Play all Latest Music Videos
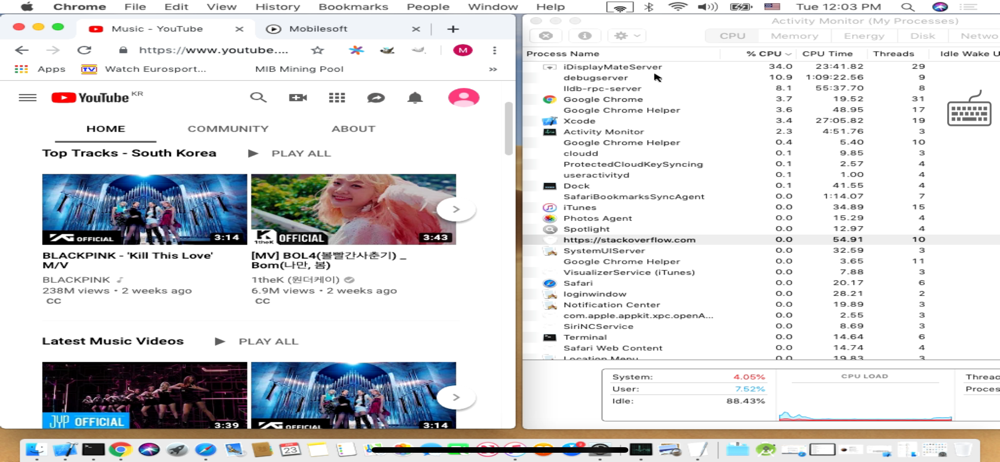The width and height of the screenshot is (1000, 462). coord(256,341)
